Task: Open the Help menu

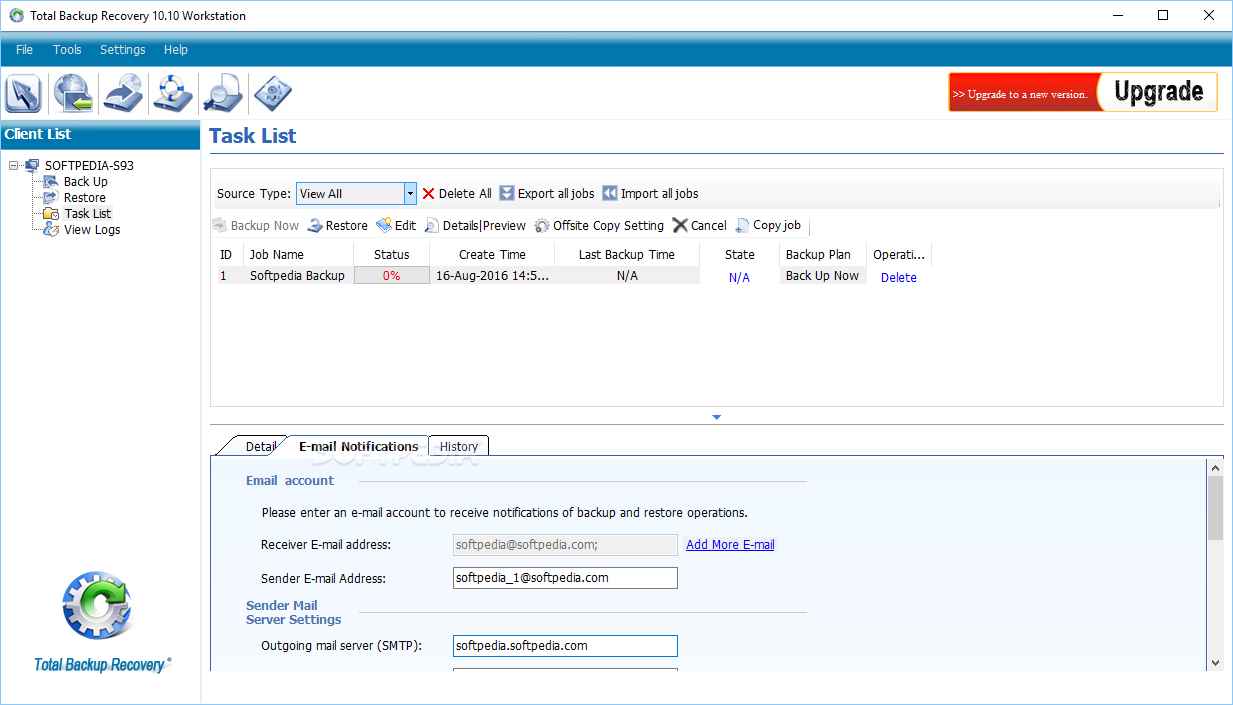Action: (176, 50)
